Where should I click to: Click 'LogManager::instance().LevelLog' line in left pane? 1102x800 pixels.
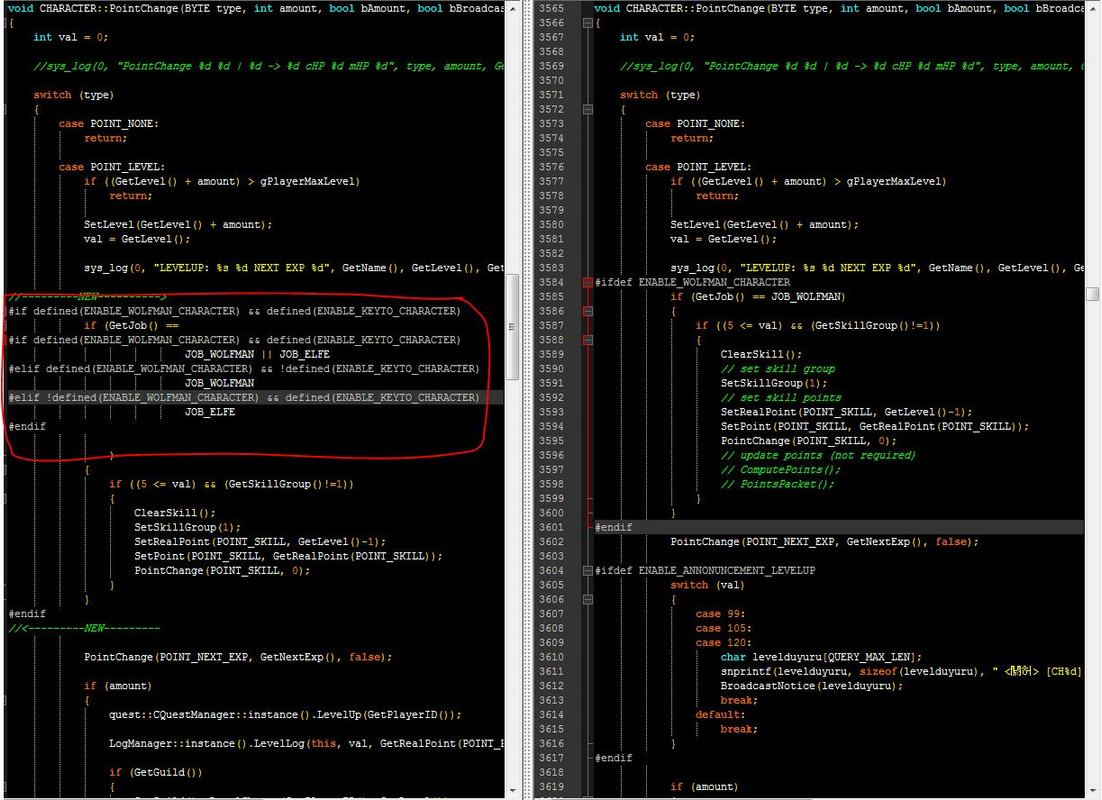(x=306, y=744)
